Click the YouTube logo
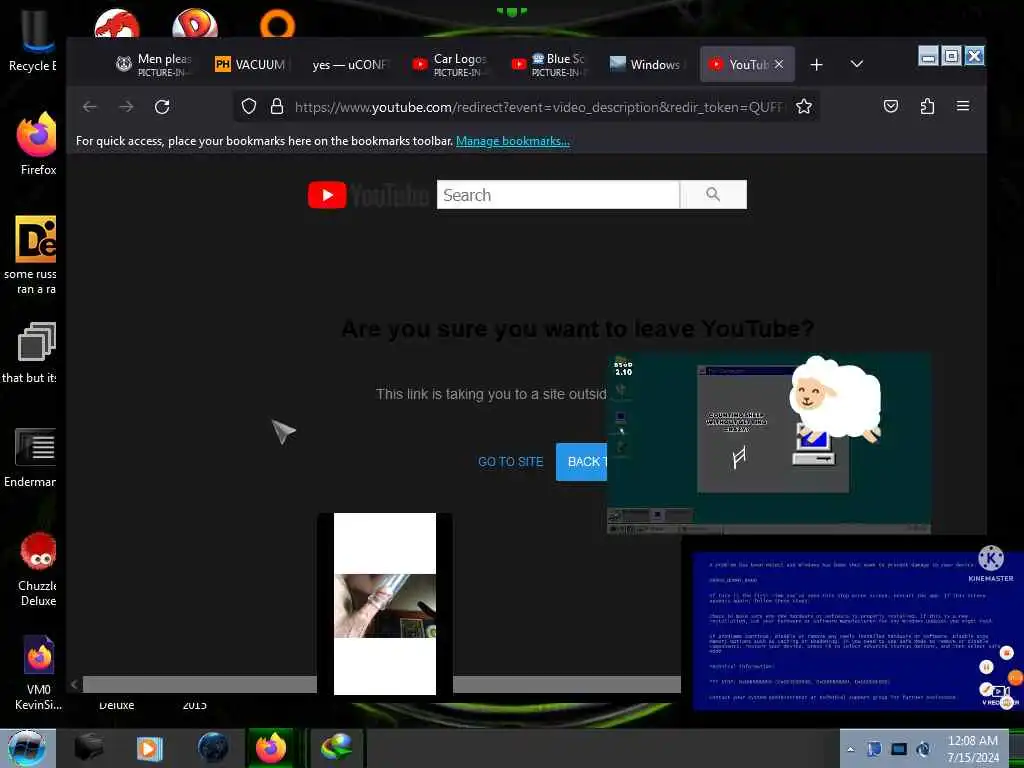The image size is (1024, 768). pyautogui.click(x=368, y=195)
